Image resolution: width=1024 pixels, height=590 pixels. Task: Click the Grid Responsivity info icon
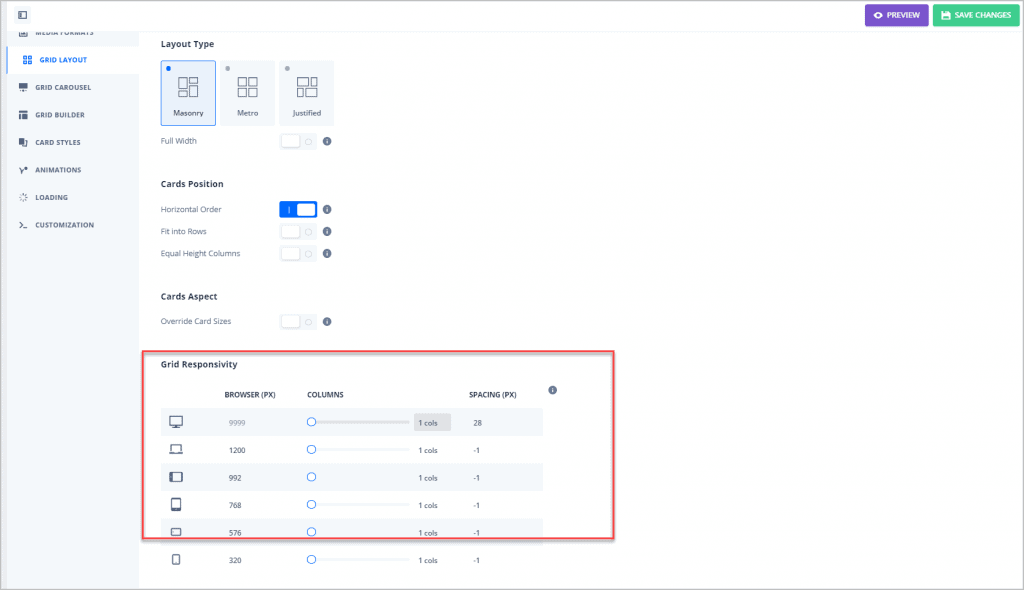(552, 390)
